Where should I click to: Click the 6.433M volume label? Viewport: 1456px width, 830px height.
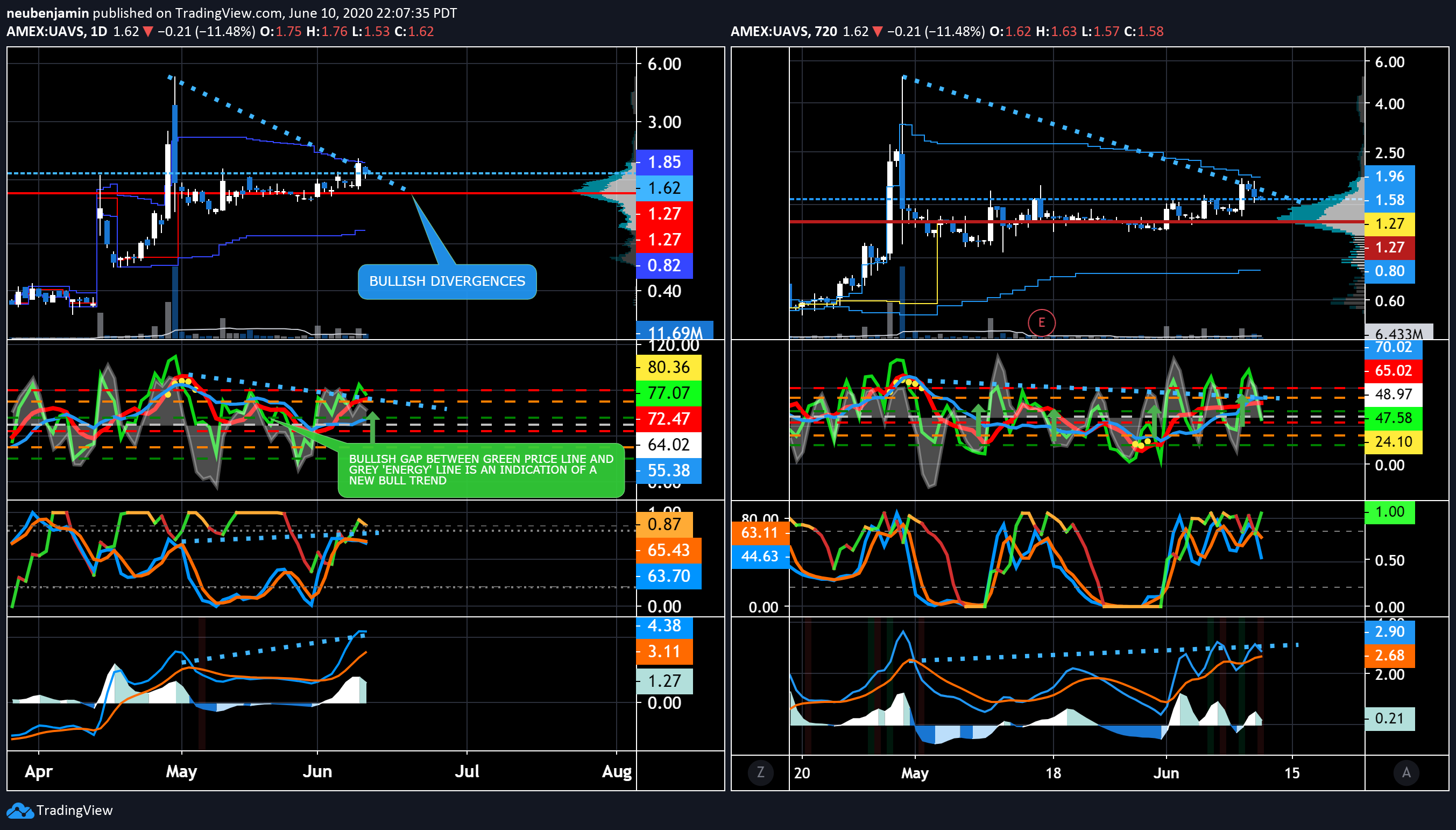point(1398,333)
